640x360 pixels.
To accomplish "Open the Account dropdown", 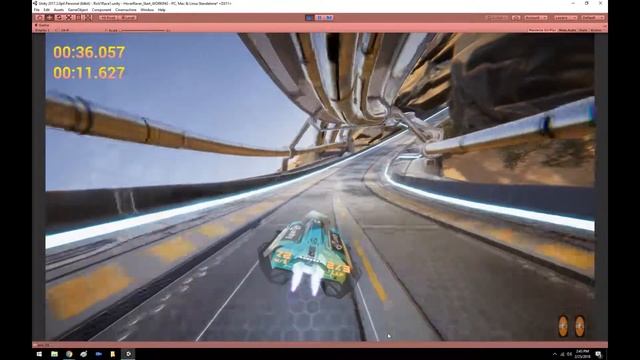I will (x=536, y=18).
